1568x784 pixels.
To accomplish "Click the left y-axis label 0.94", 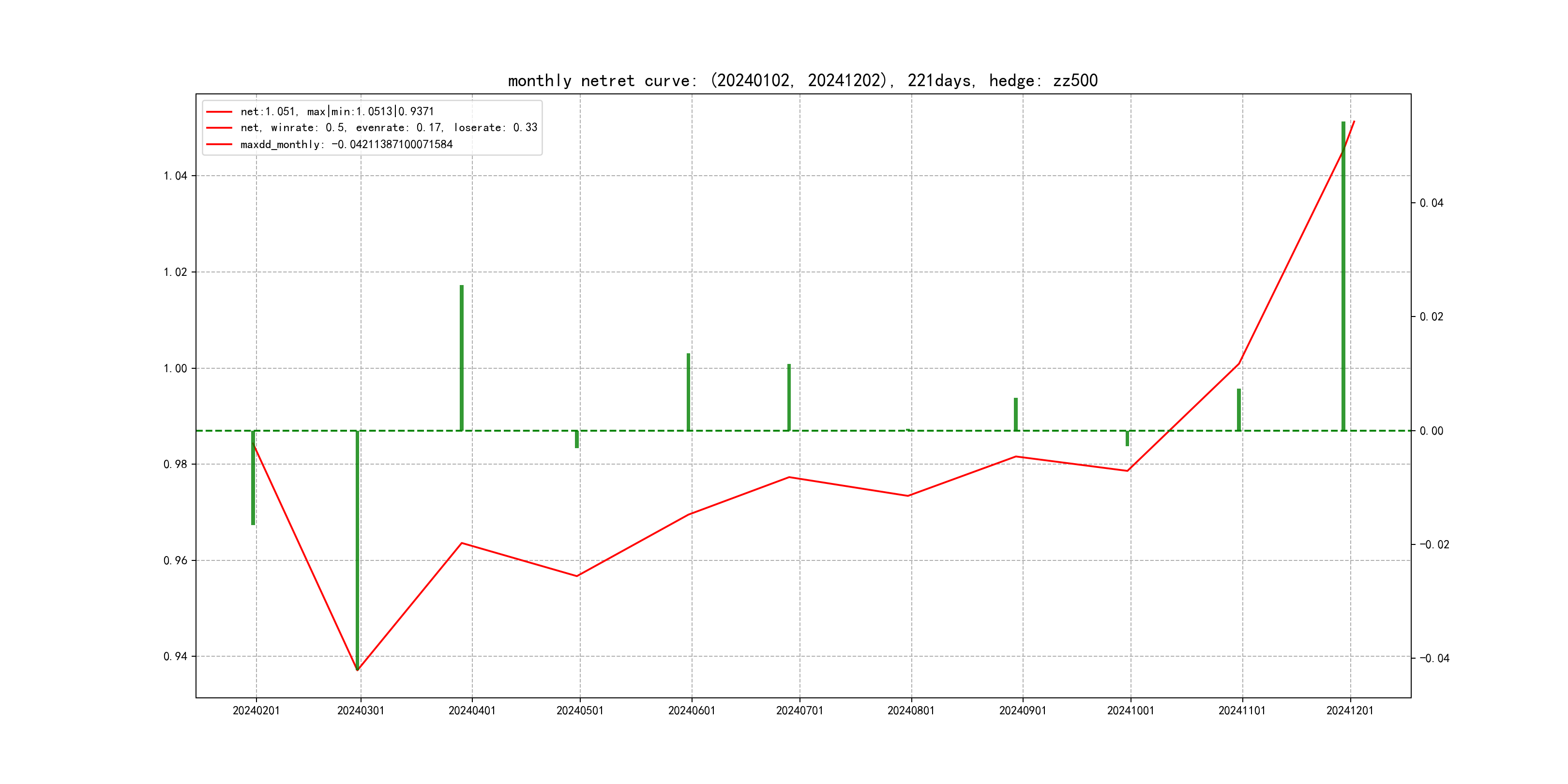I will (x=175, y=656).
